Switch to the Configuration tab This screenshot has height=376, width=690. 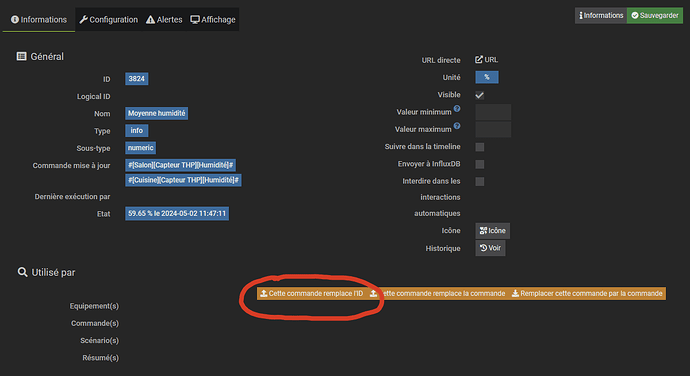(x=108, y=20)
